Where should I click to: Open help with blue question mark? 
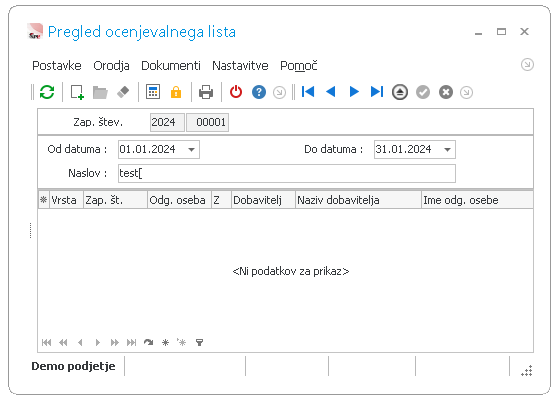[259, 92]
